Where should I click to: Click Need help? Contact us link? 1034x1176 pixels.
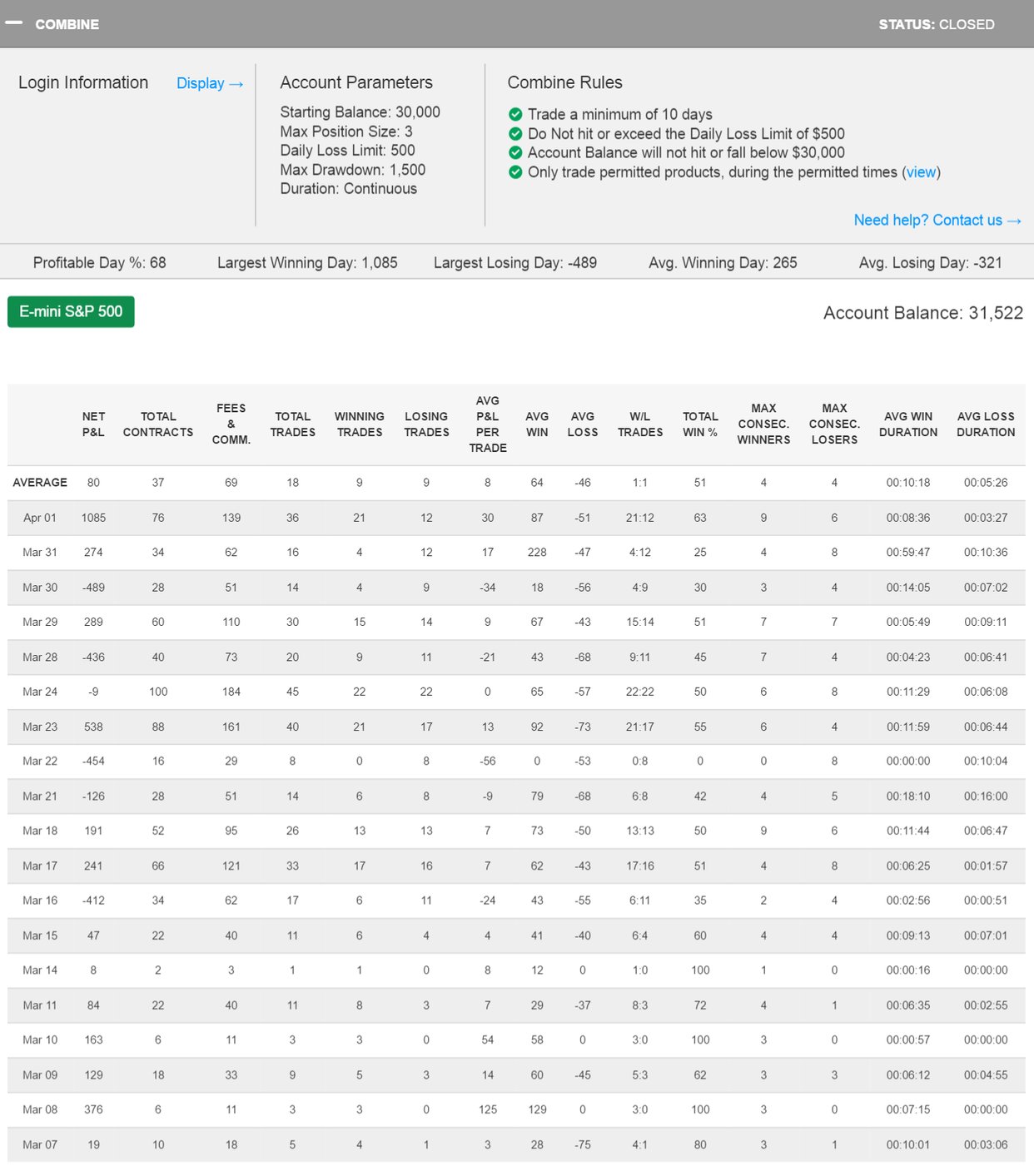click(x=937, y=220)
